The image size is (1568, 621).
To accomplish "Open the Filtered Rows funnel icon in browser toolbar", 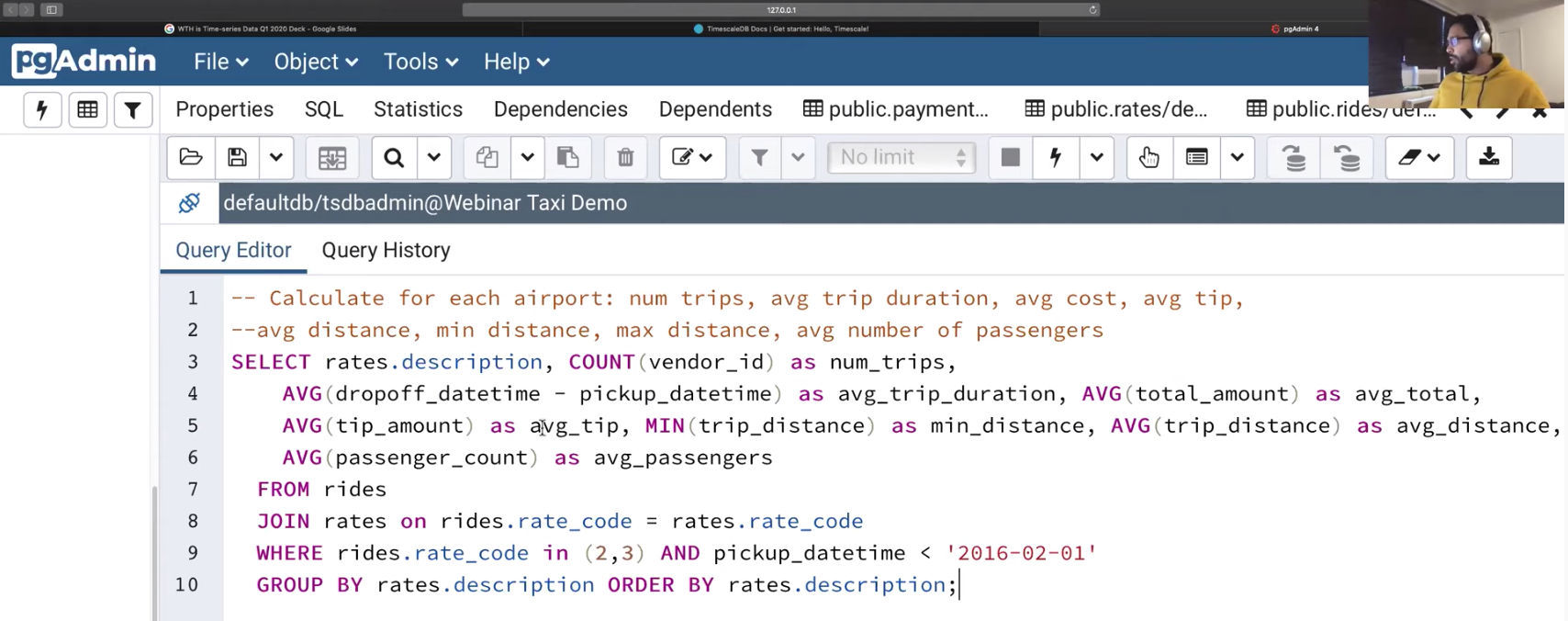I will [x=132, y=110].
